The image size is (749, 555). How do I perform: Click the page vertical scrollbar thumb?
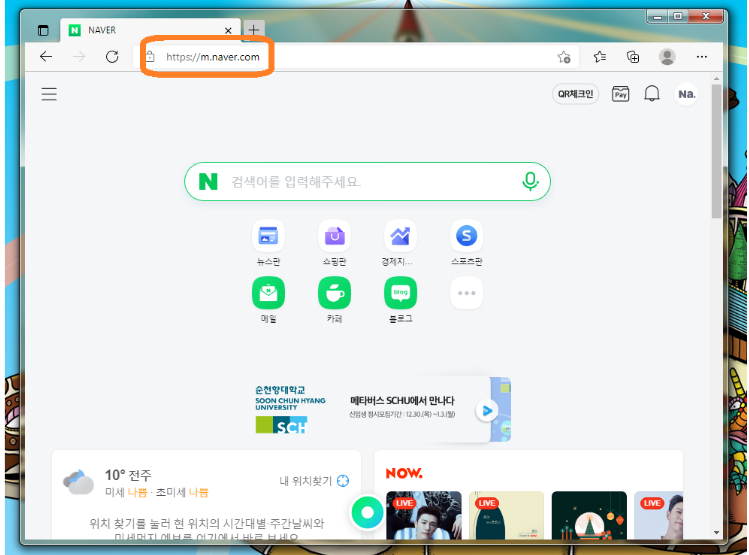tap(716, 151)
